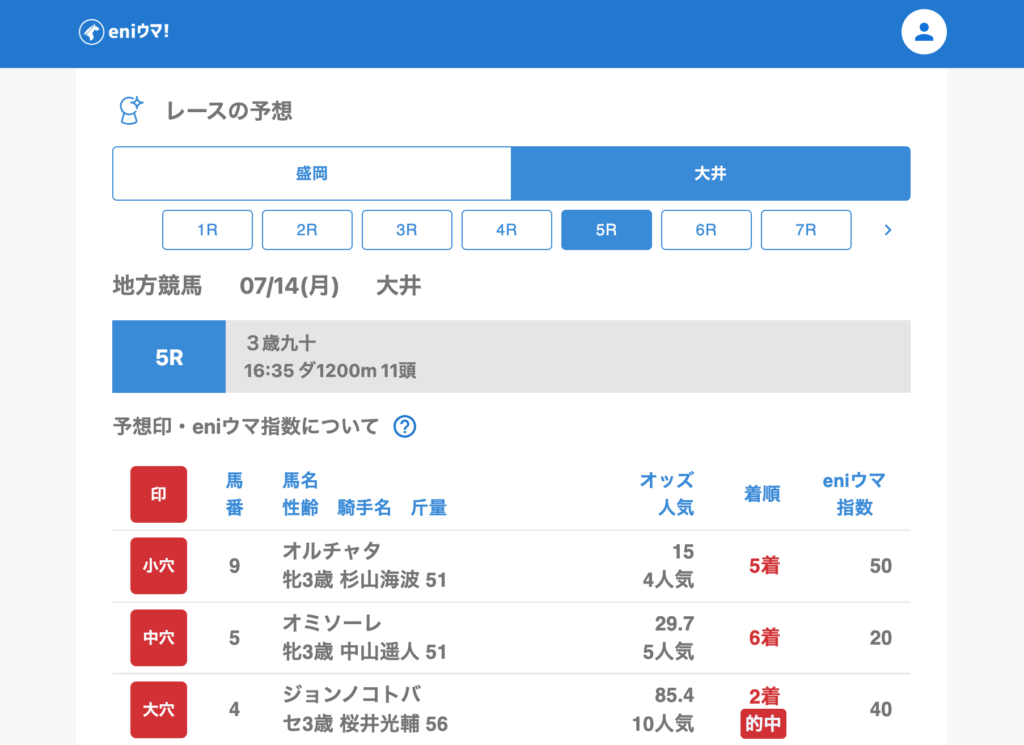
Task: Switch to the 盛岡 racecourse tab
Action: point(311,174)
